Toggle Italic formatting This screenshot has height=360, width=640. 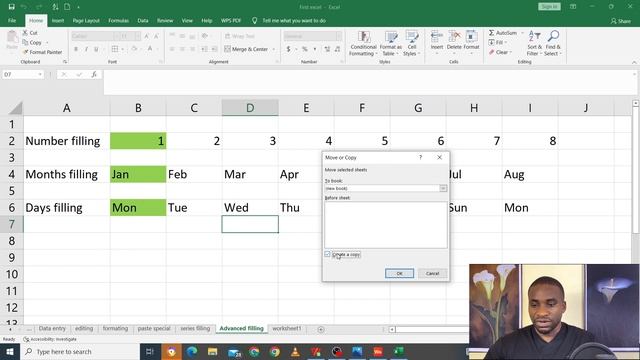pos(86,49)
